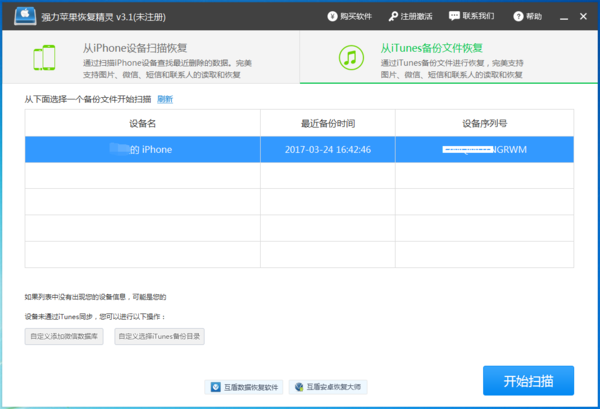The width and height of the screenshot is (600, 409).
Task: Click the green phones device icon
Action: click(44, 58)
